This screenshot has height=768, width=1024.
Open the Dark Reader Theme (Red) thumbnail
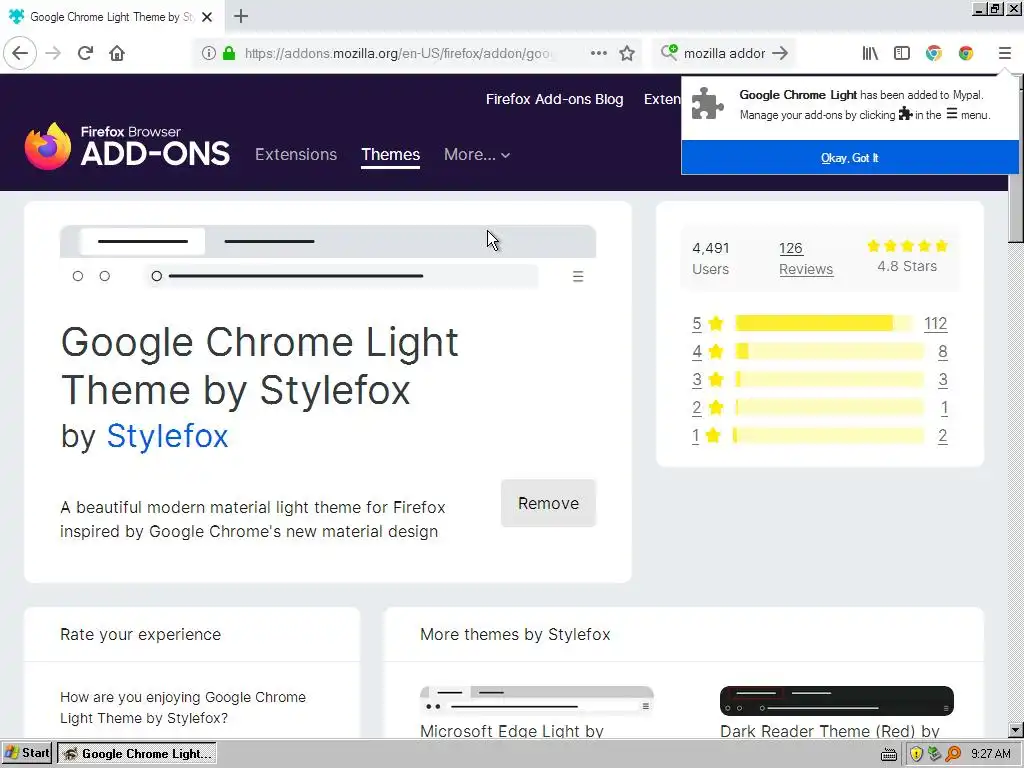pyautogui.click(x=837, y=701)
